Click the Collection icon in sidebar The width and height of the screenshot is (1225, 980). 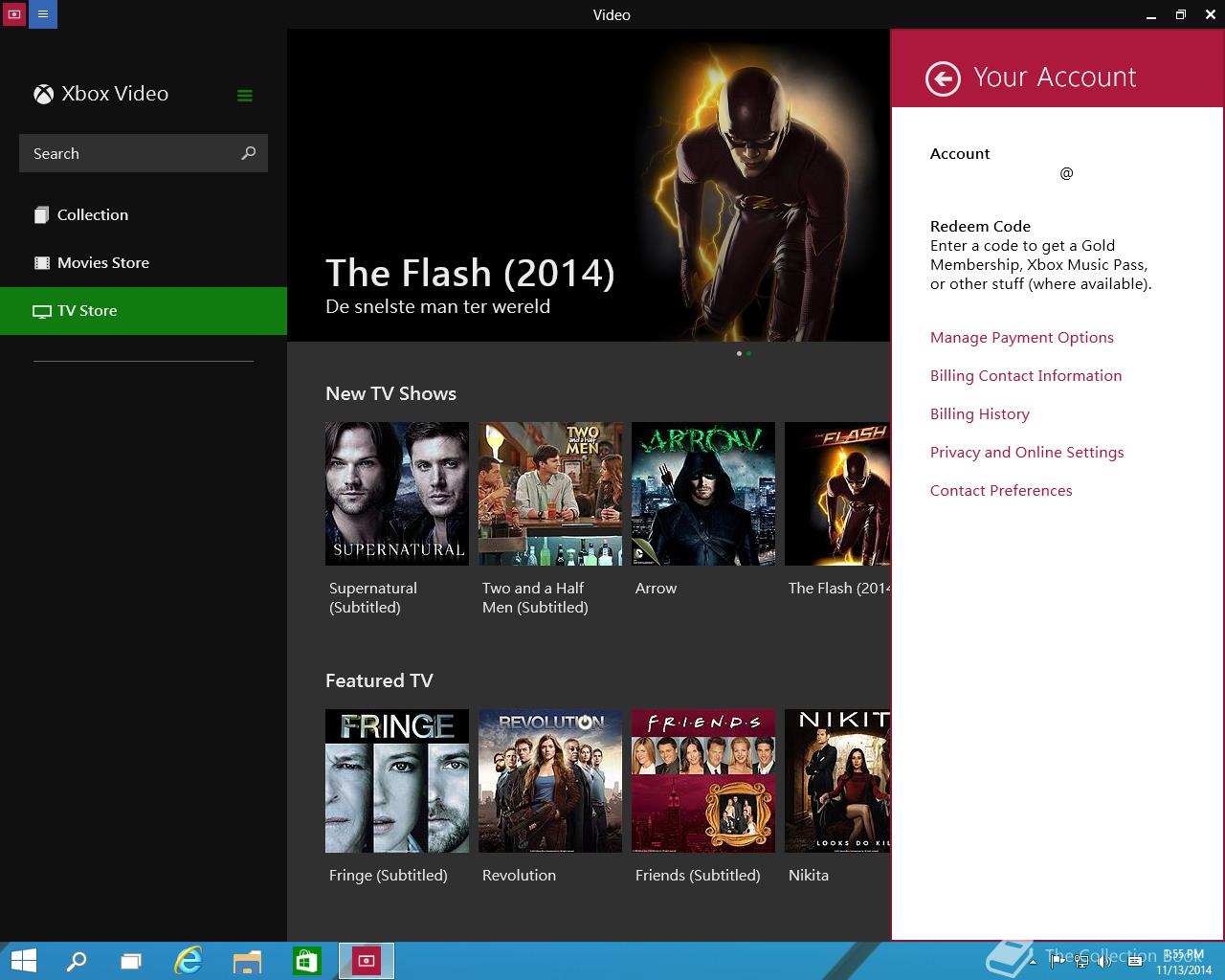click(41, 215)
